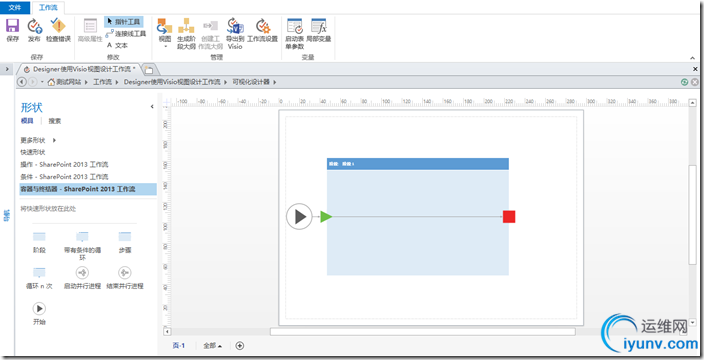The width and height of the screenshot is (704, 360).
Task: Select the green stage entry arrow
Action: (x=326, y=217)
